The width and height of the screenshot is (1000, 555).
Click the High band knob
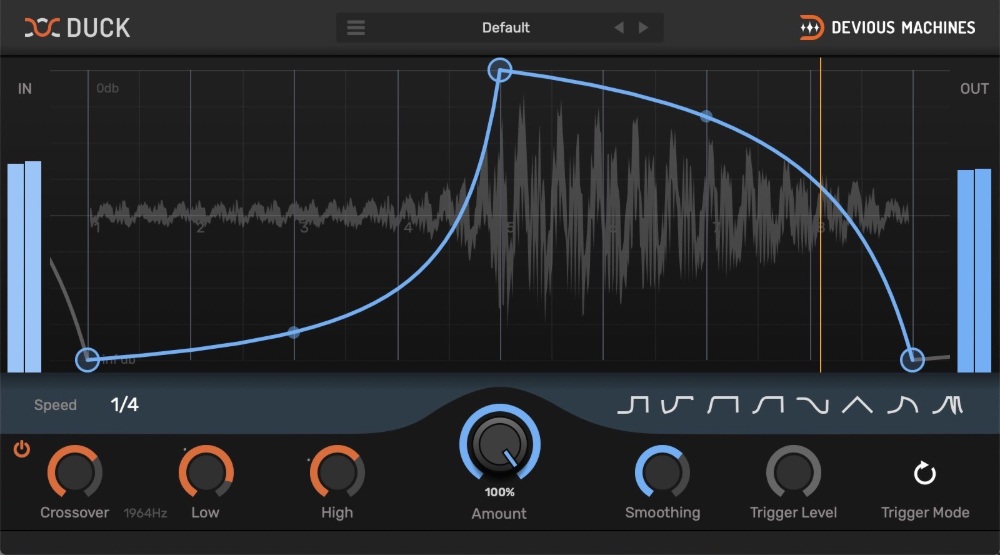(x=337, y=472)
